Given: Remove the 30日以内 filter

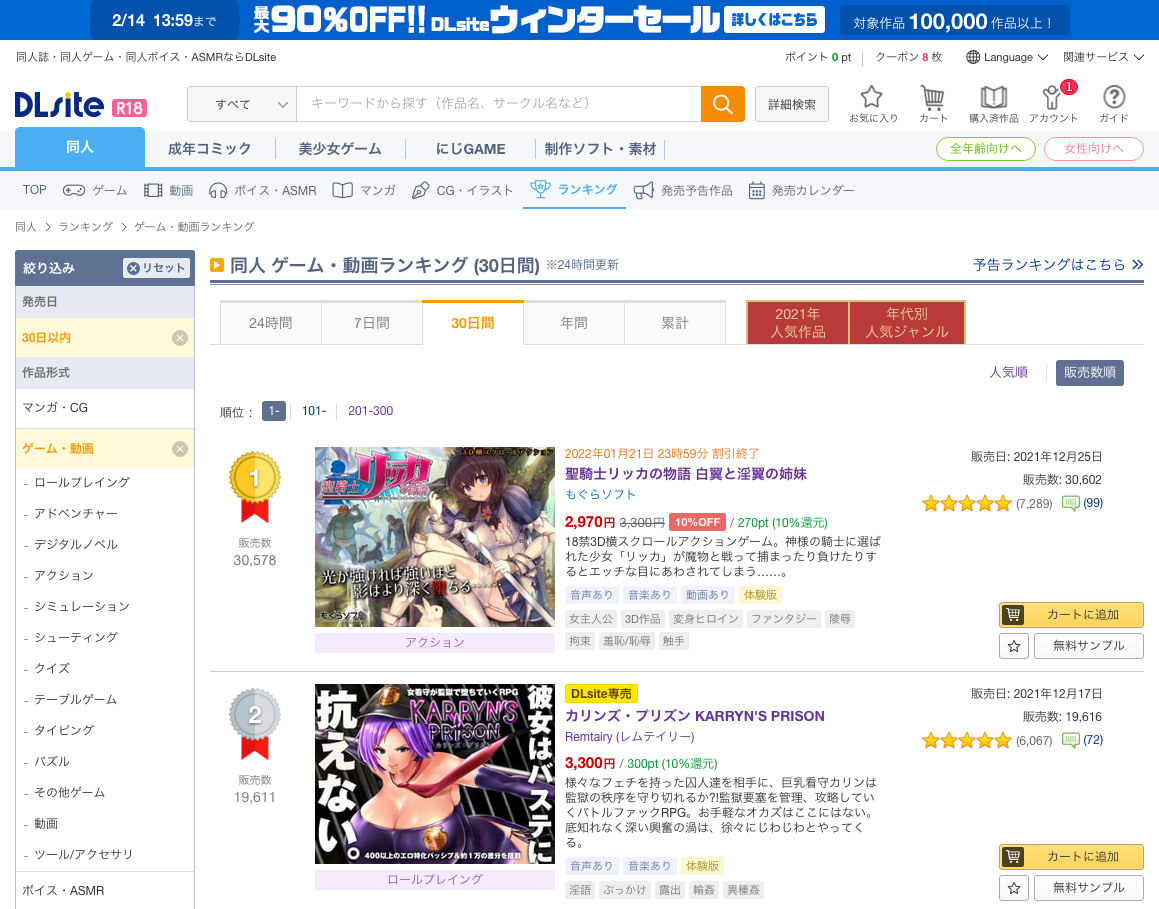Looking at the screenshot, I should [180, 338].
